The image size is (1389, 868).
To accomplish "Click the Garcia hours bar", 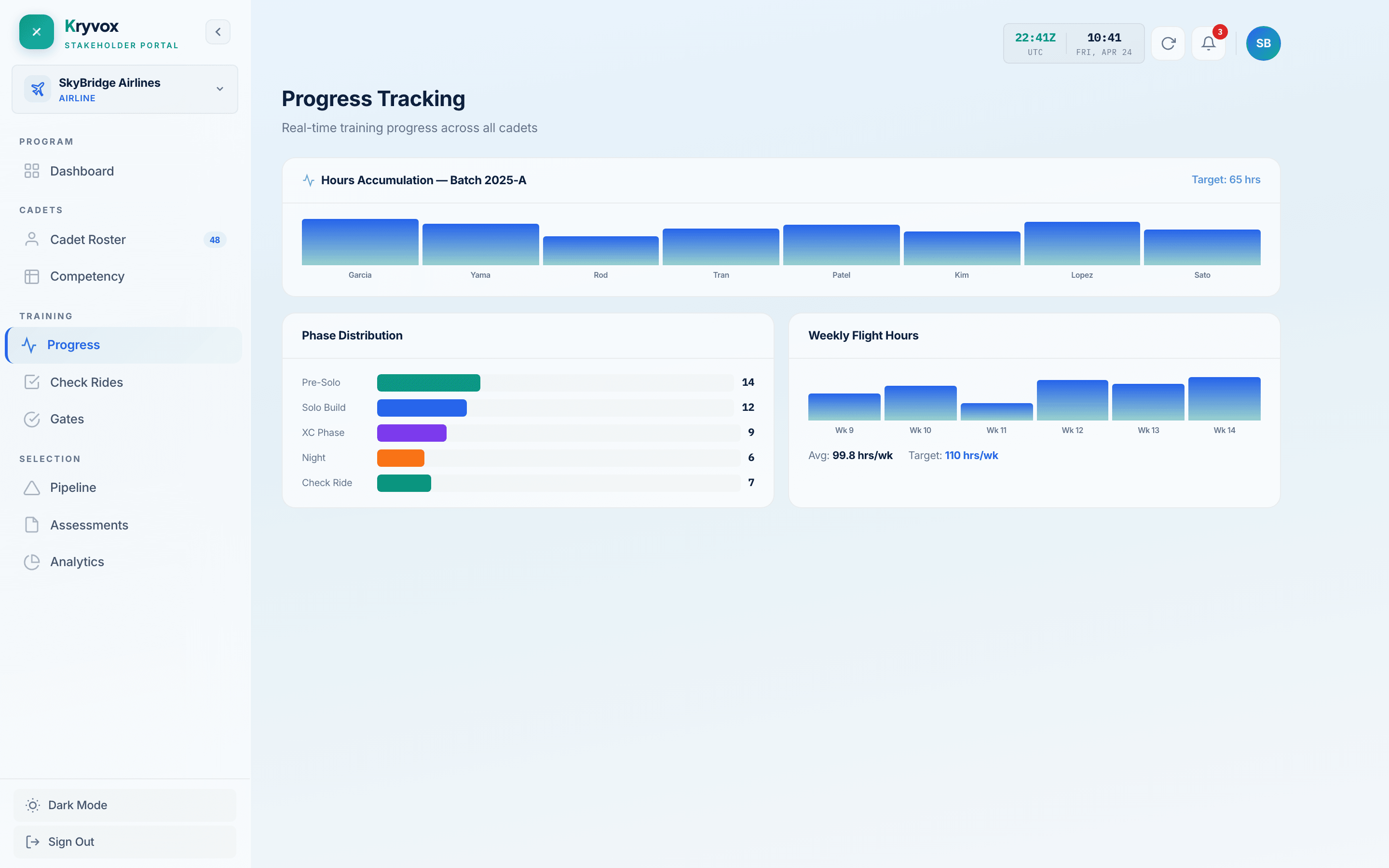I will [360, 242].
